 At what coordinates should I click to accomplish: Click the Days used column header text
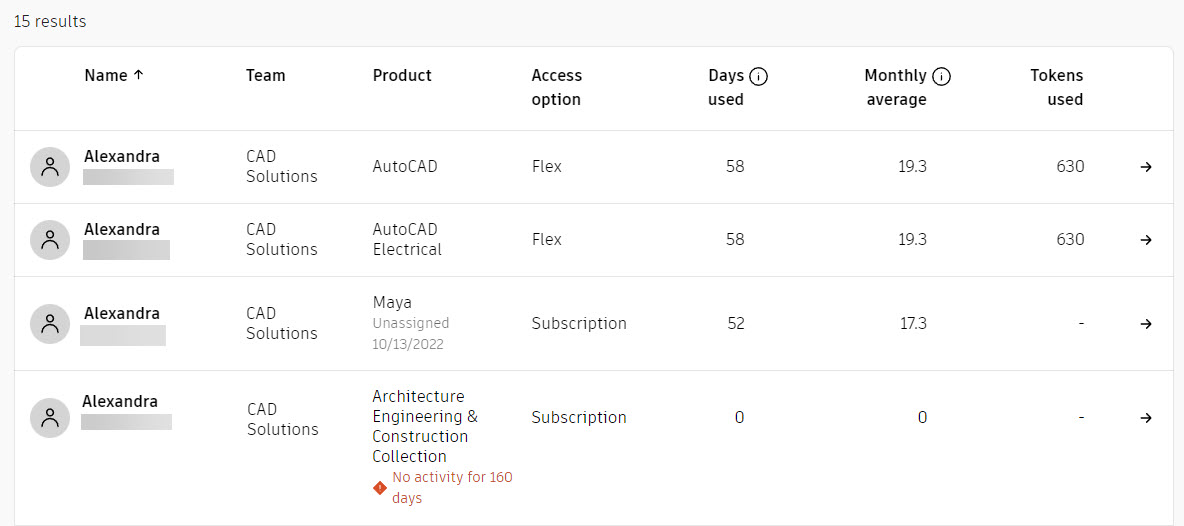coord(726,88)
